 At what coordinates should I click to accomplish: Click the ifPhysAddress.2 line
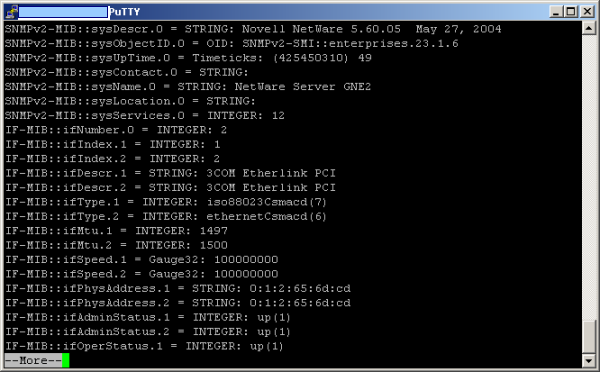click(178, 303)
